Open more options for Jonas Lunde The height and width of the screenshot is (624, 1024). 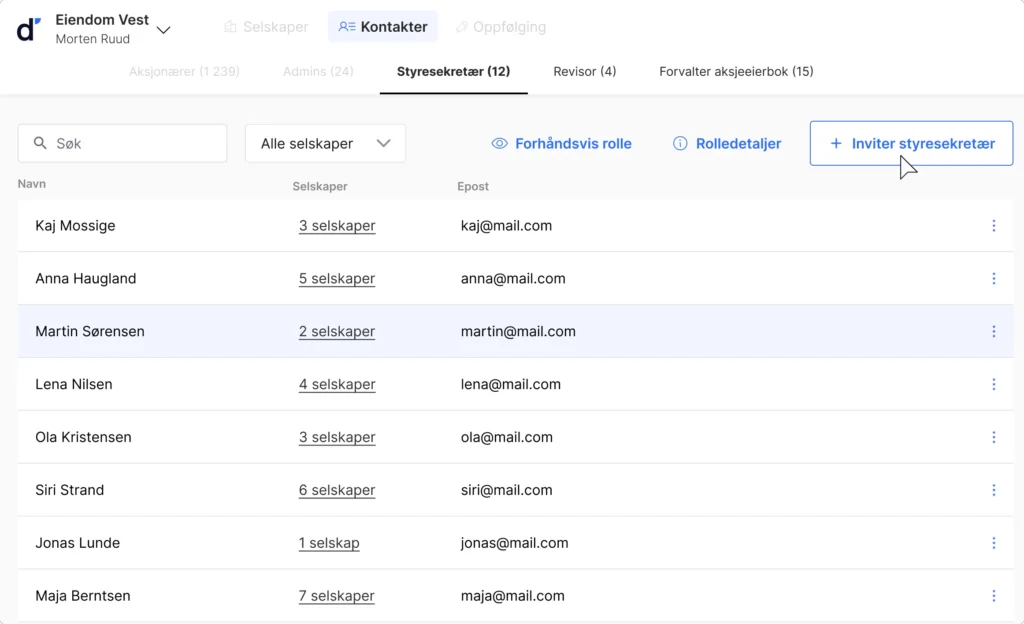point(993,544)
